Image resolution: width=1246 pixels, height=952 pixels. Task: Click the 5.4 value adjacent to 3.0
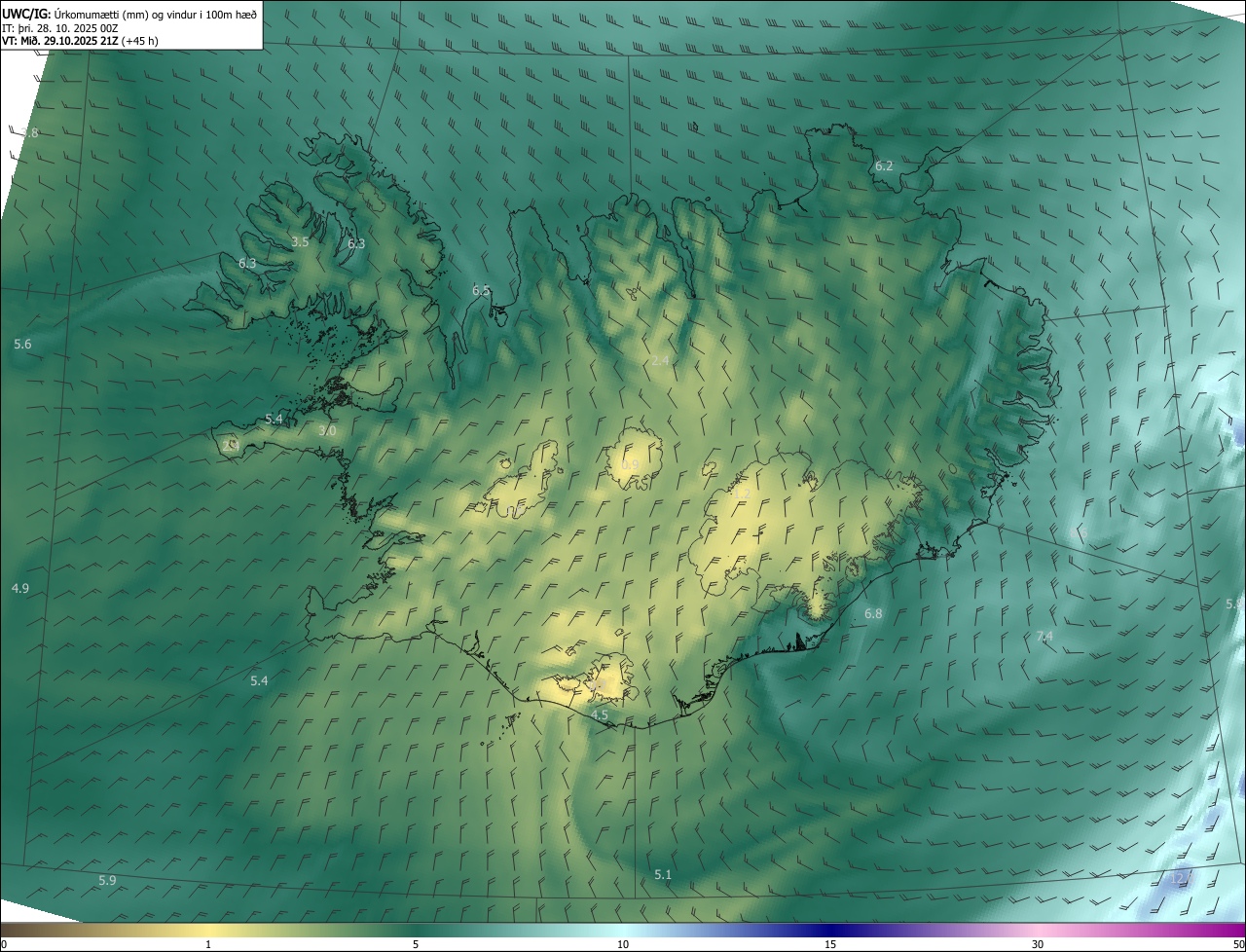(274, 419)
